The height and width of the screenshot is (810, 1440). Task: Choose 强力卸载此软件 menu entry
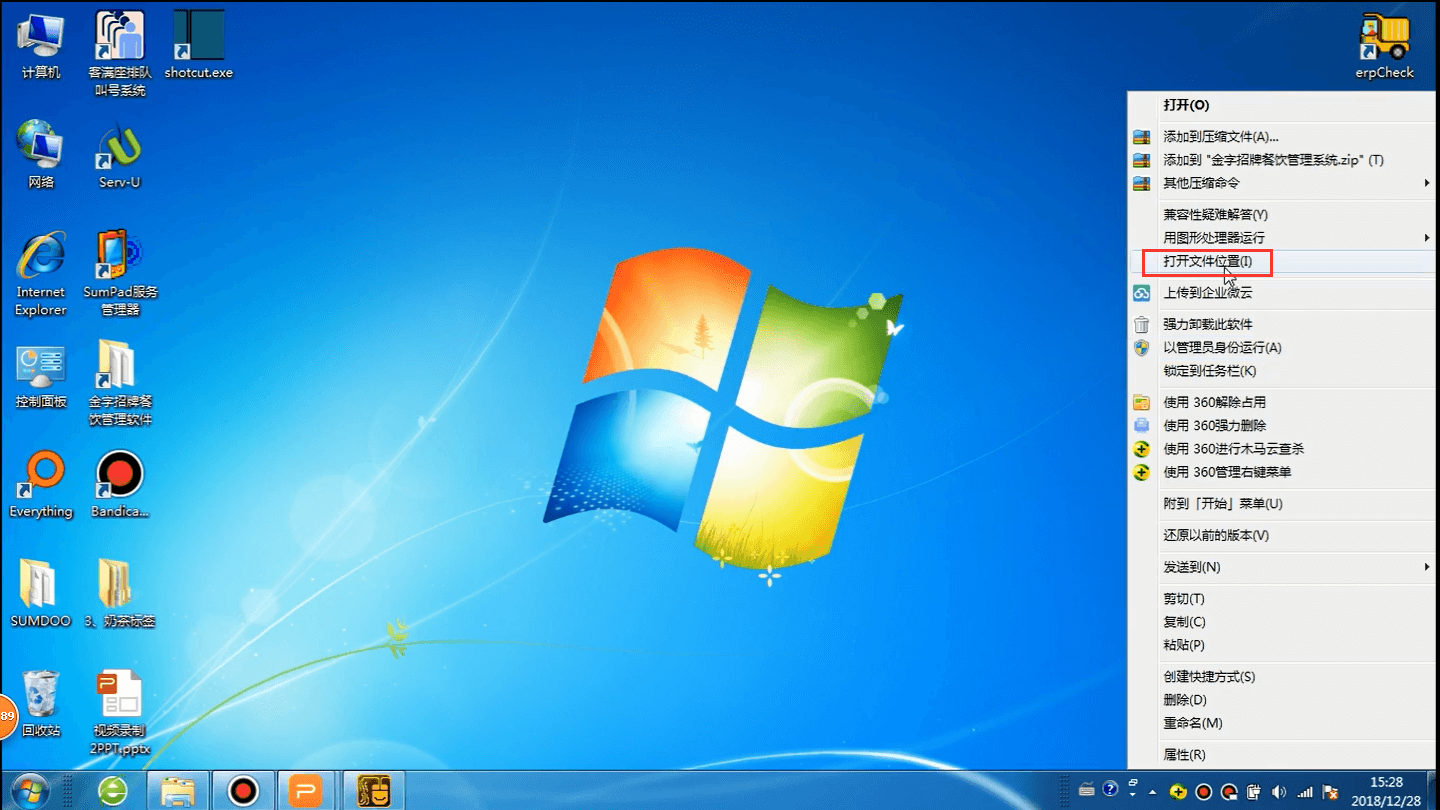click(x=1282, y=325)
